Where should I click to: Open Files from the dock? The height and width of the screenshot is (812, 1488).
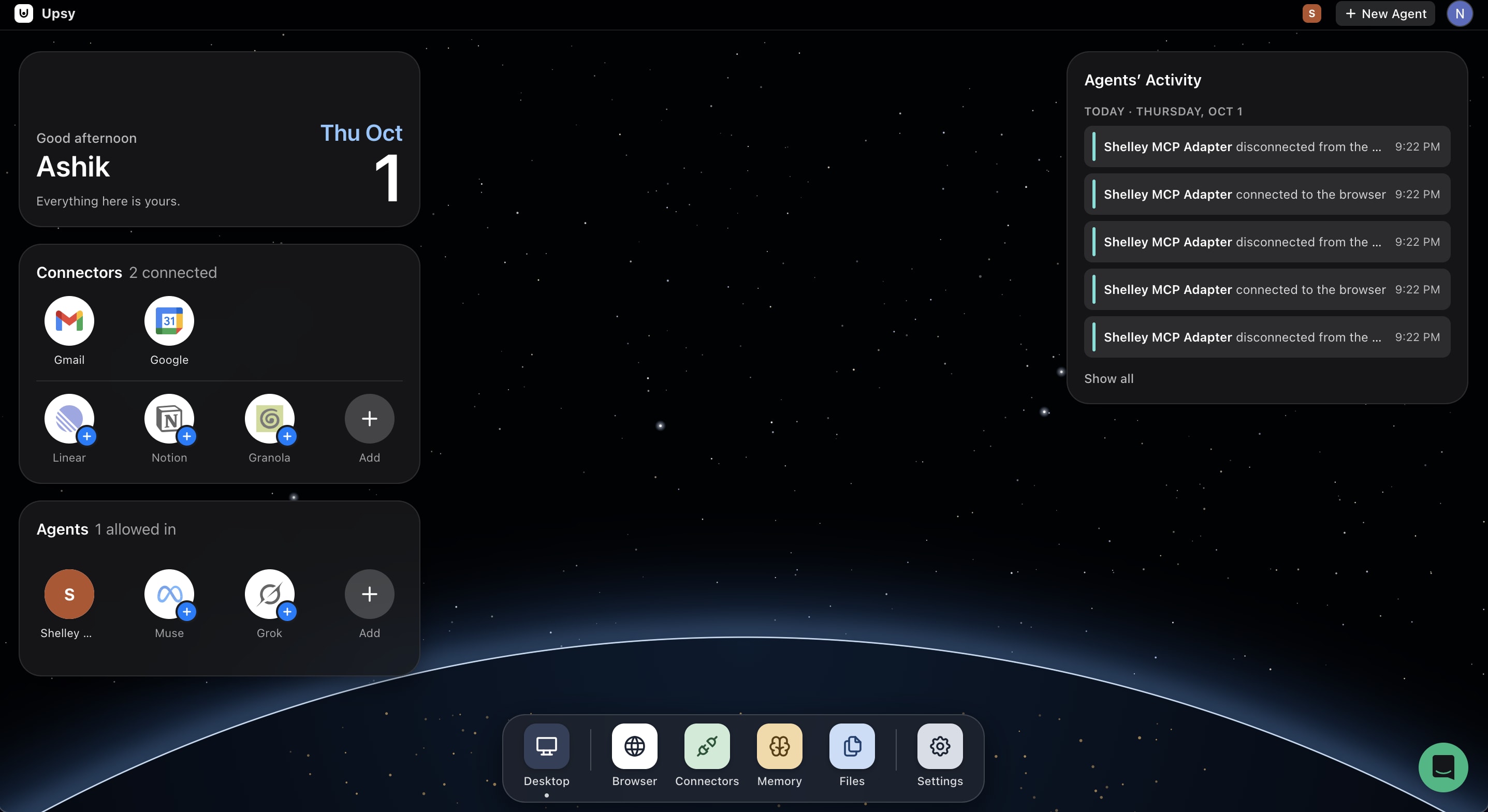pos(852,746)
